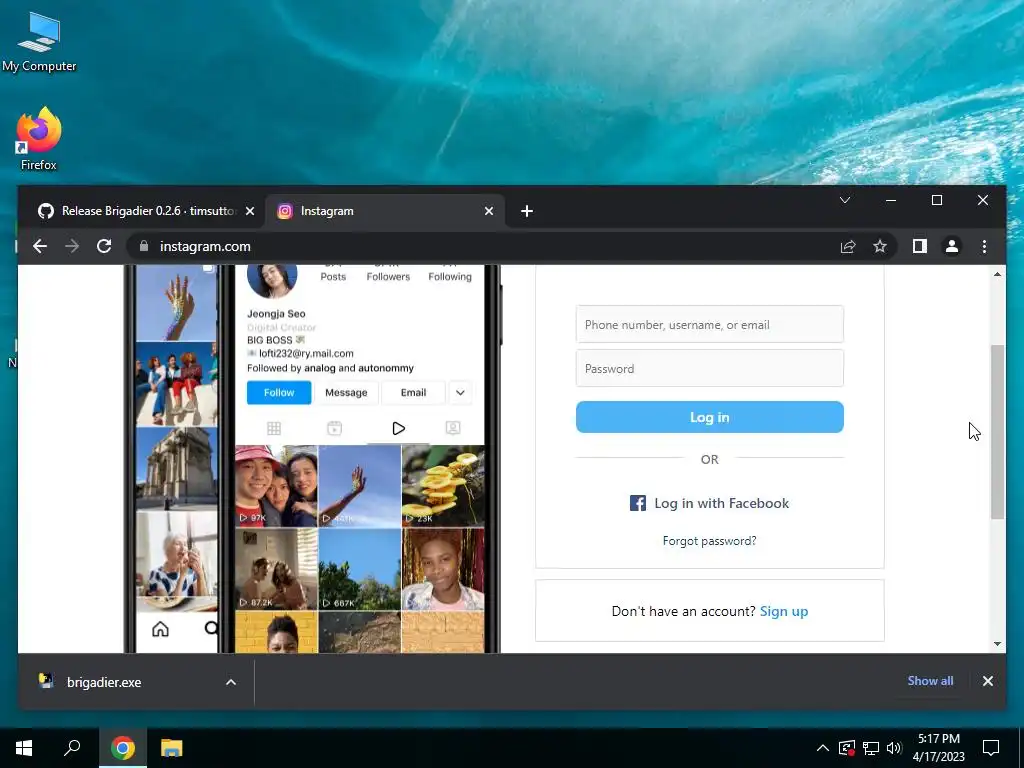1024x768 pixels.
Task: Click the Follow button in the phone mockup
Action: pyautogui.click(x=279, y=392)
